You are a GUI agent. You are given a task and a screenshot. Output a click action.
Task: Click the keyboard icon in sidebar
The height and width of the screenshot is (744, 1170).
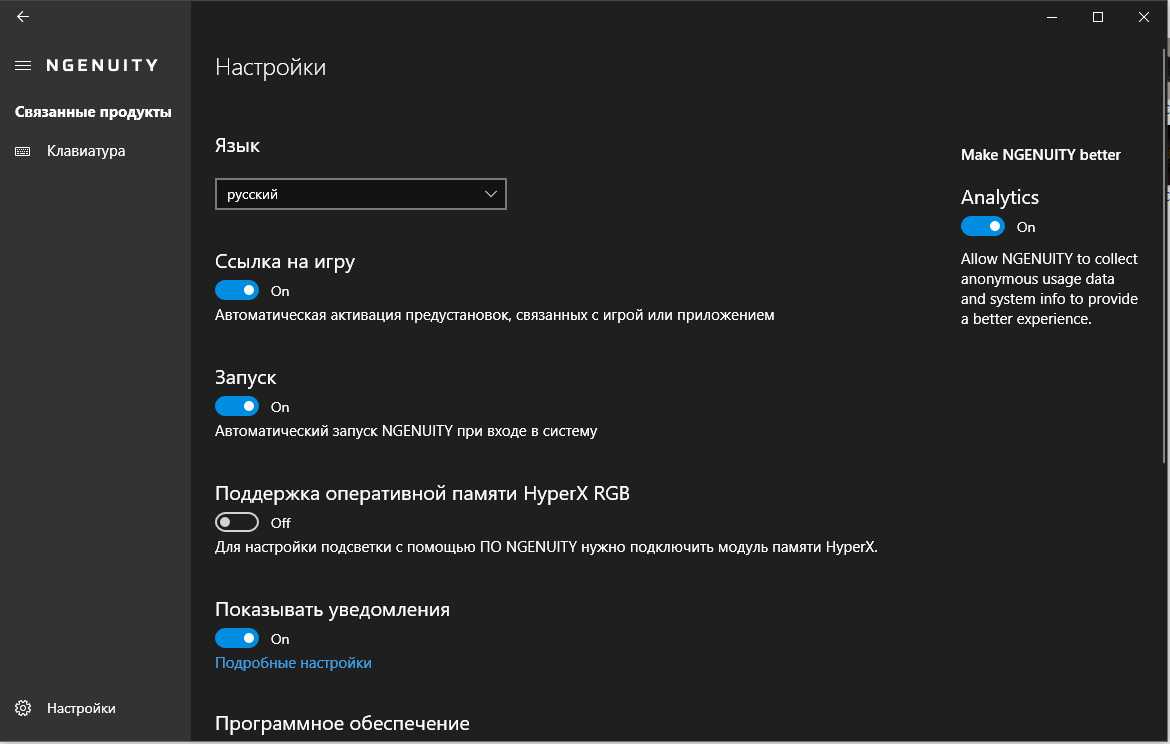(23, 151)
